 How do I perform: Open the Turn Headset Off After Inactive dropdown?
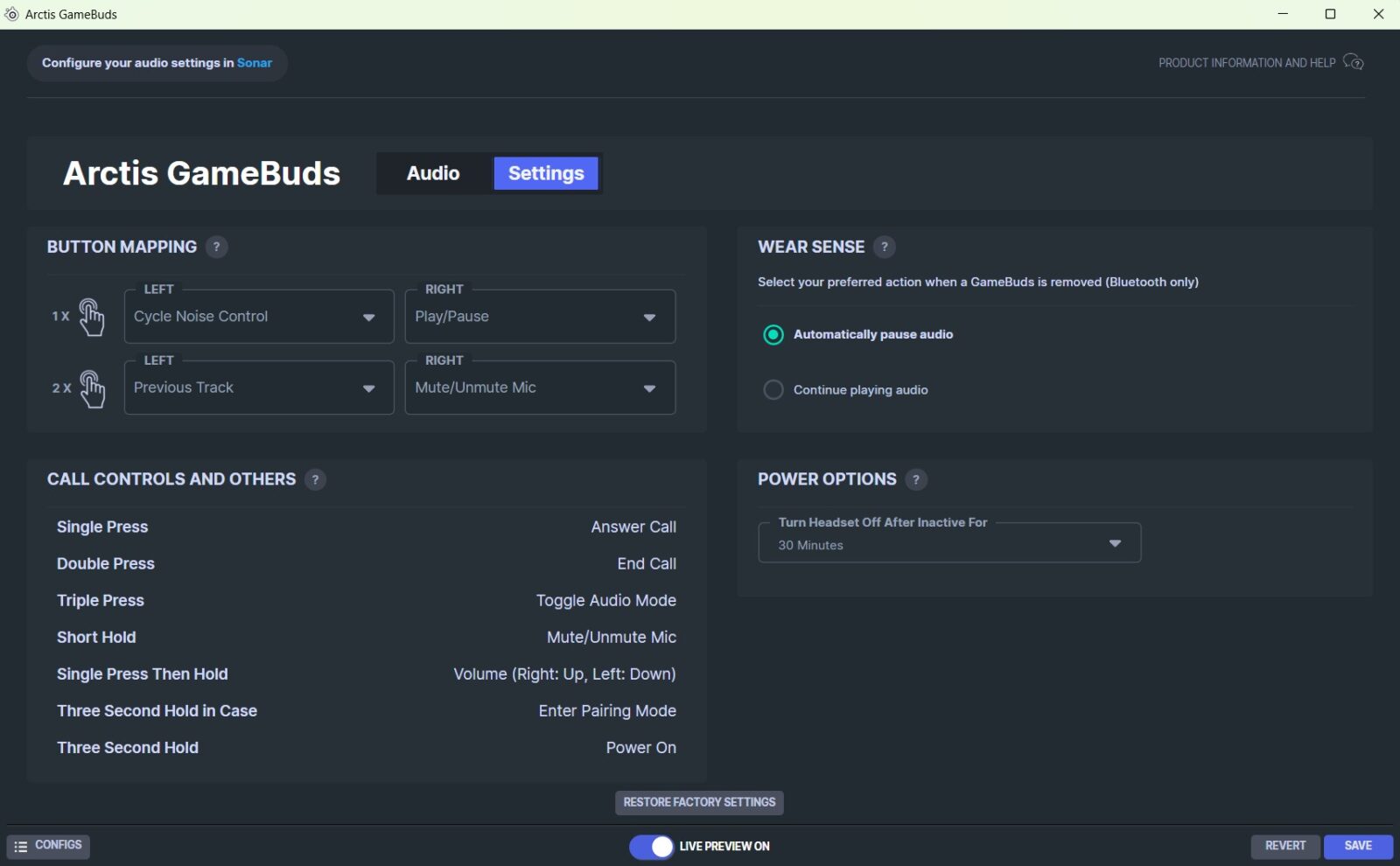(x=948, y=544)
